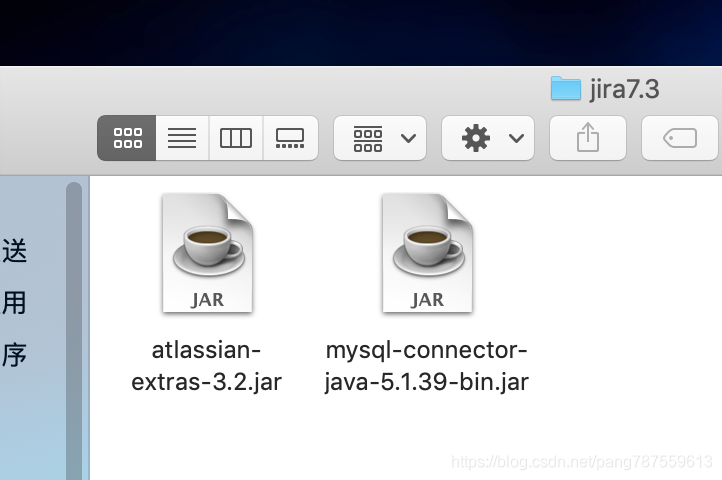This screenshot has height=480, width=722.
Task: Select the sidebar item ending in 送
Action: [x=14, y=251]
